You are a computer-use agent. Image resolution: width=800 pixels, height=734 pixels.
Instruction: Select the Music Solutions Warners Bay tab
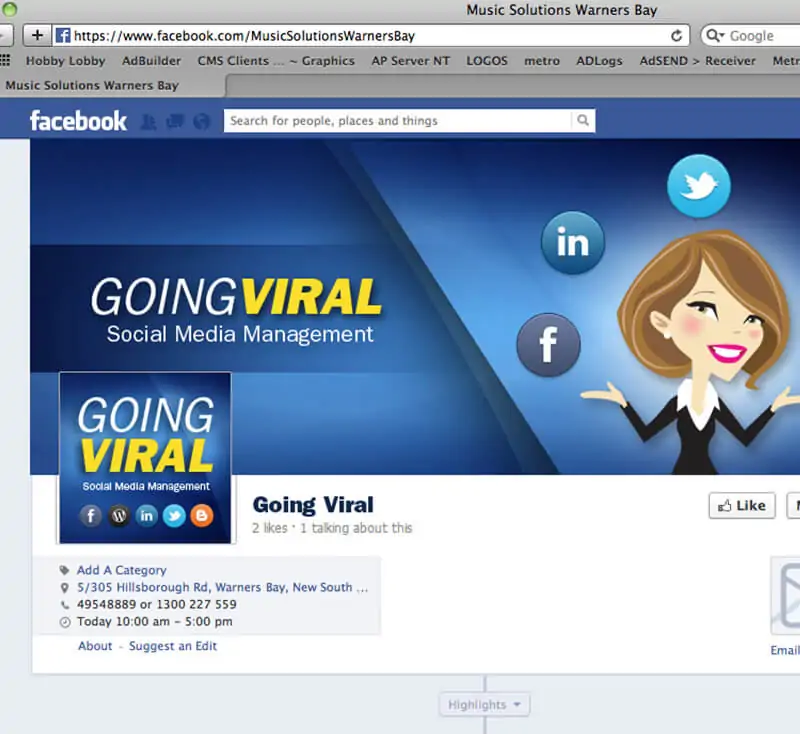92,85
